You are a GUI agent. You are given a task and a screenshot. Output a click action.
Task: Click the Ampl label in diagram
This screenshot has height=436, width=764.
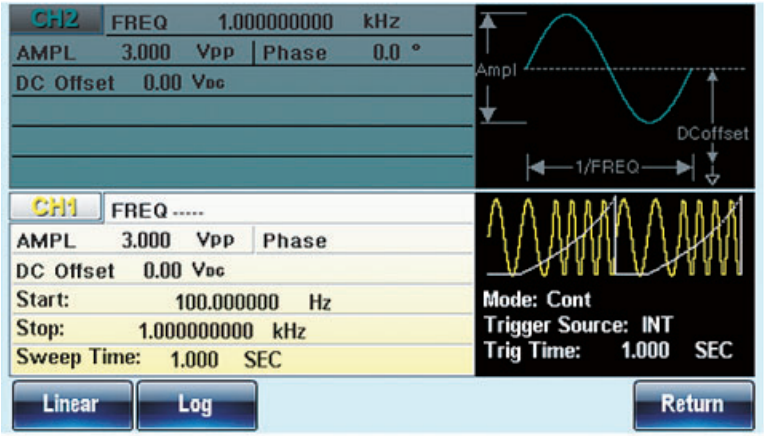(x=497, y=70)
